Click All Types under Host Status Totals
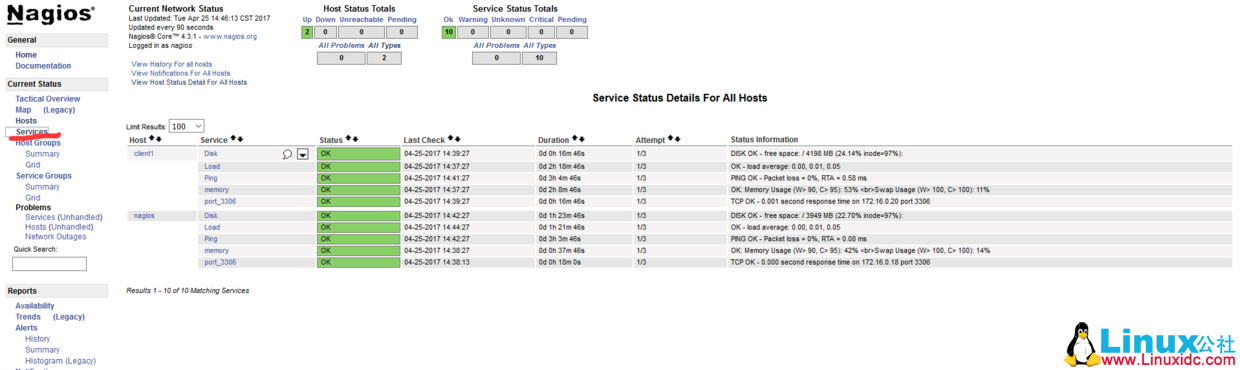This screenshot has height=370, width=1240. (x=384, y=46)
